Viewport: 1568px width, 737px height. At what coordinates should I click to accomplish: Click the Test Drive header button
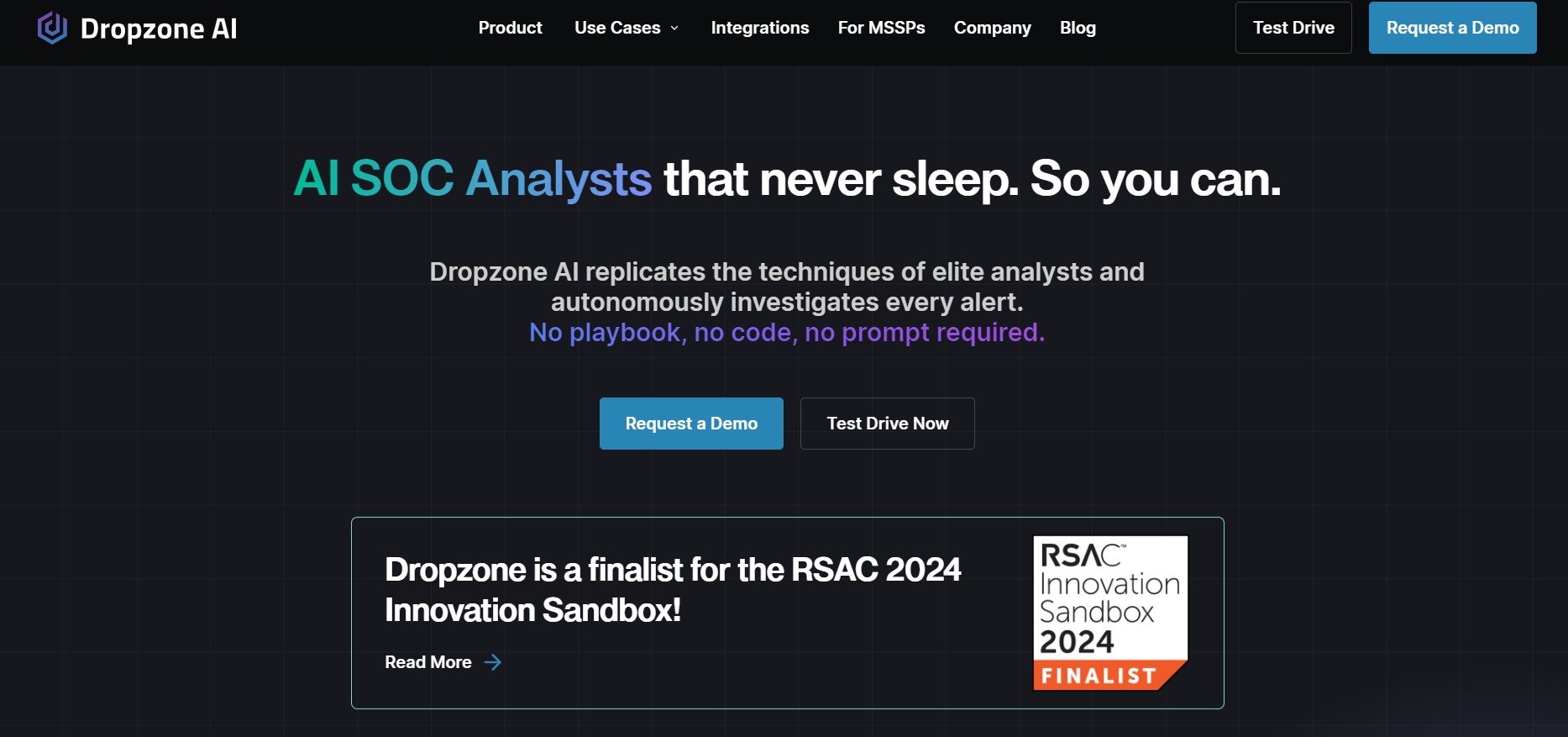(1293, 28)
